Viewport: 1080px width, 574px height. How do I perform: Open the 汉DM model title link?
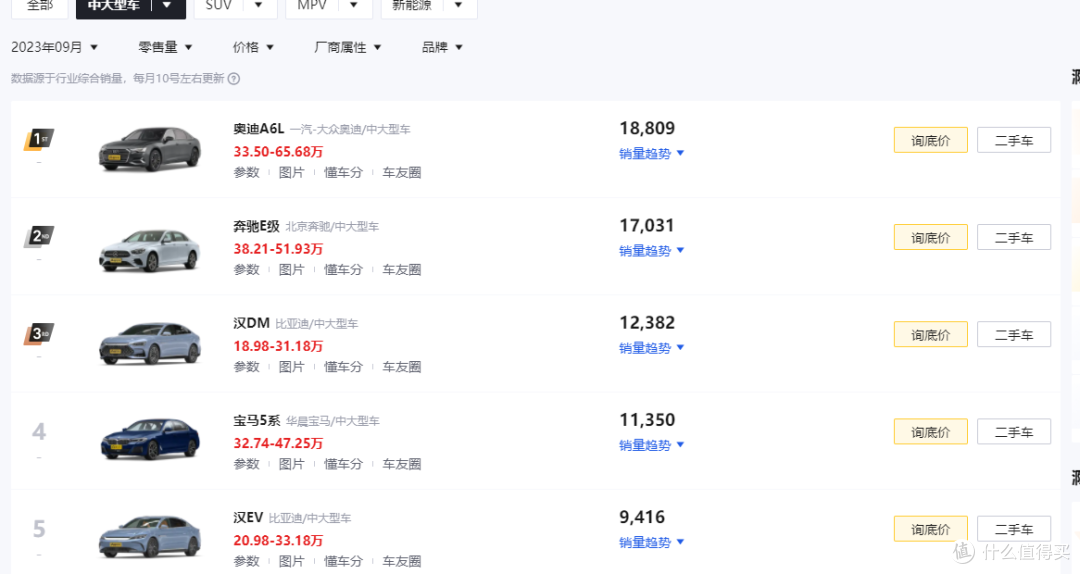[251, 323]
